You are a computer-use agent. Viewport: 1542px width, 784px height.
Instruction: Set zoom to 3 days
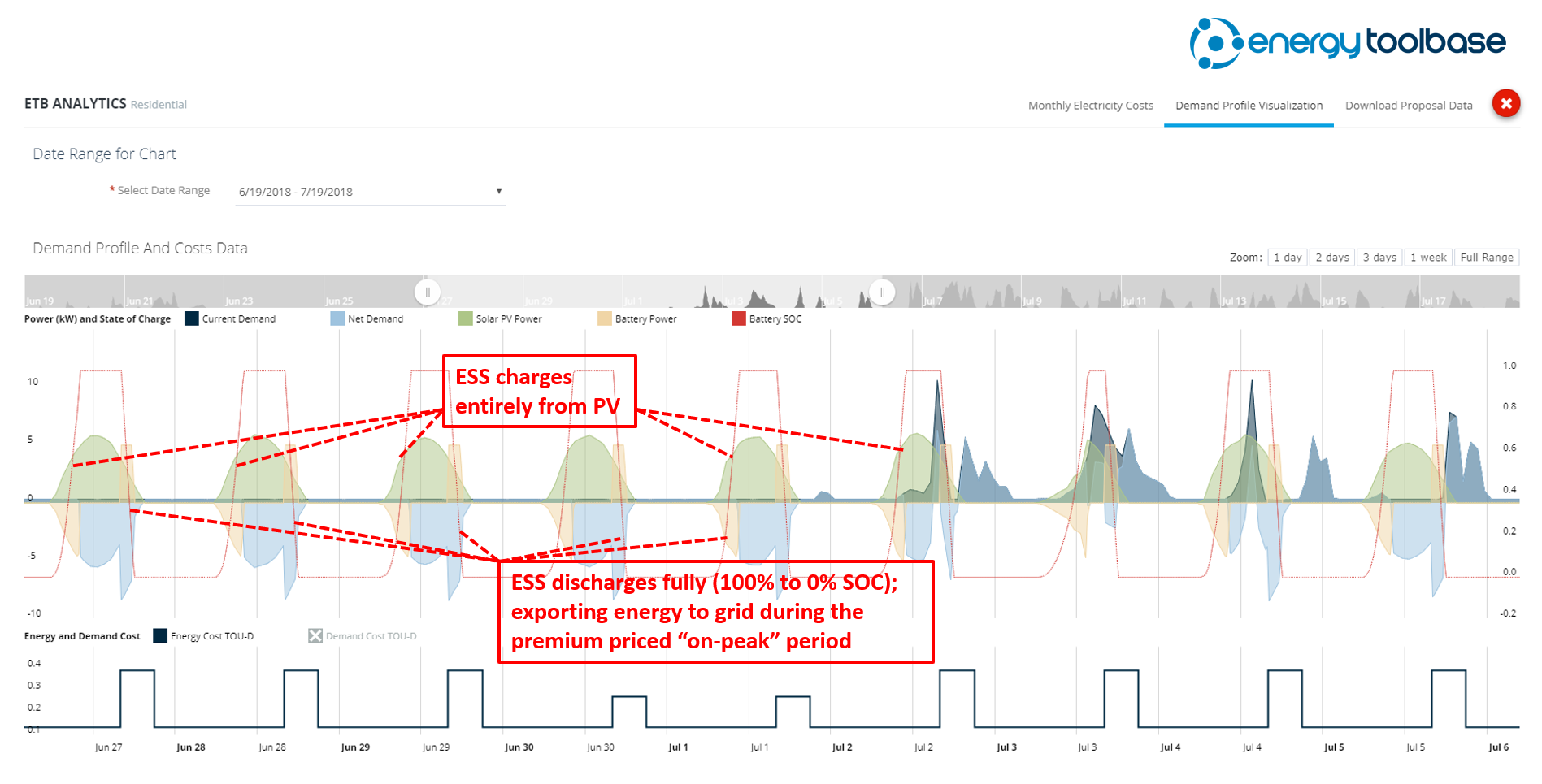(x=1379, y=258)
